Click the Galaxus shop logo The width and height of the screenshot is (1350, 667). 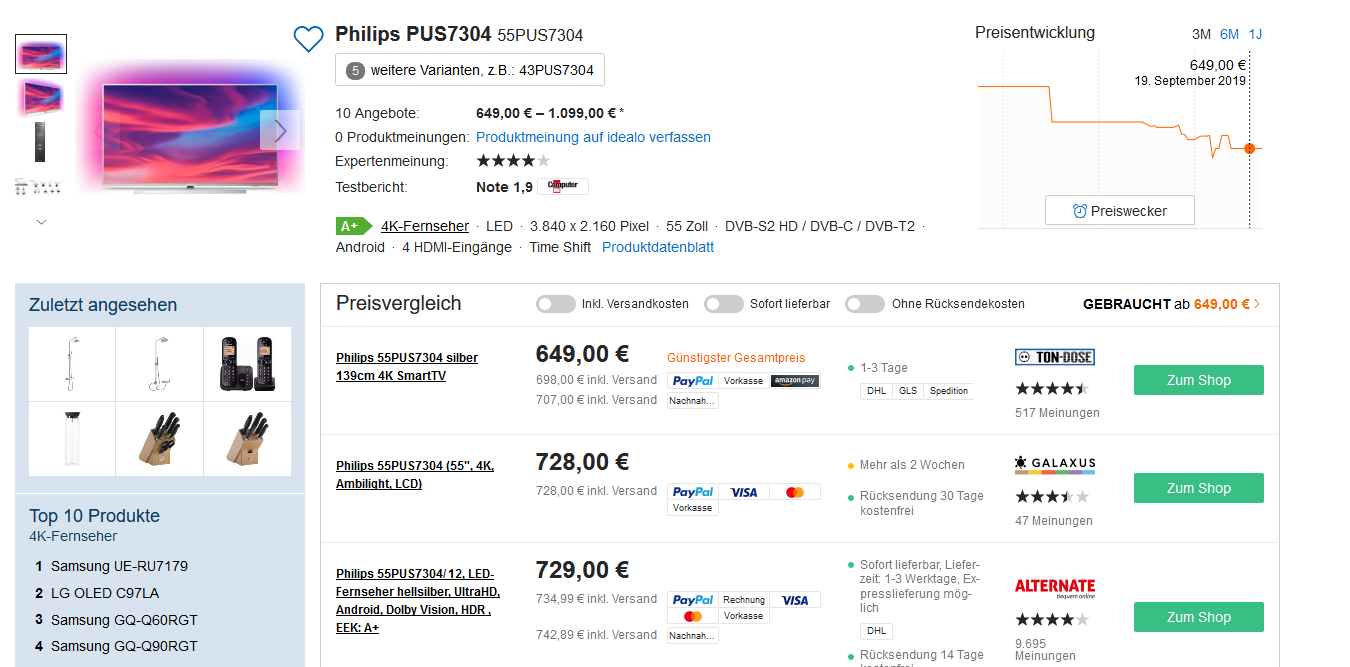pyautogui.click(x=1054, y=465)
